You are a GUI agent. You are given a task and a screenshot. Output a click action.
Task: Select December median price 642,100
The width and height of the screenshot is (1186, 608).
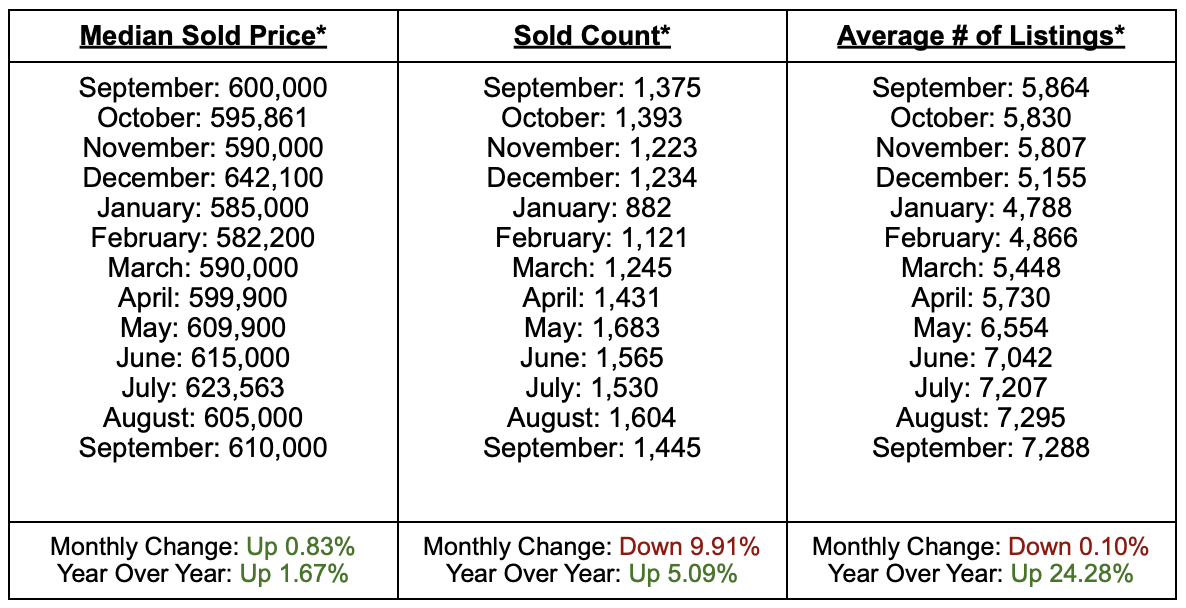[x=203, y=178]
